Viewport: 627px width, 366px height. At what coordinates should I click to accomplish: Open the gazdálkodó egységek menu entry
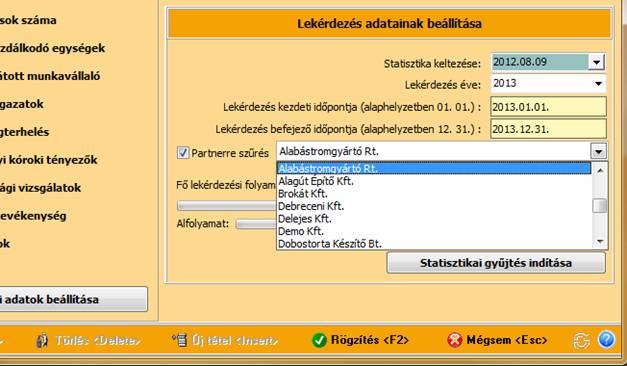click(52, 48)
